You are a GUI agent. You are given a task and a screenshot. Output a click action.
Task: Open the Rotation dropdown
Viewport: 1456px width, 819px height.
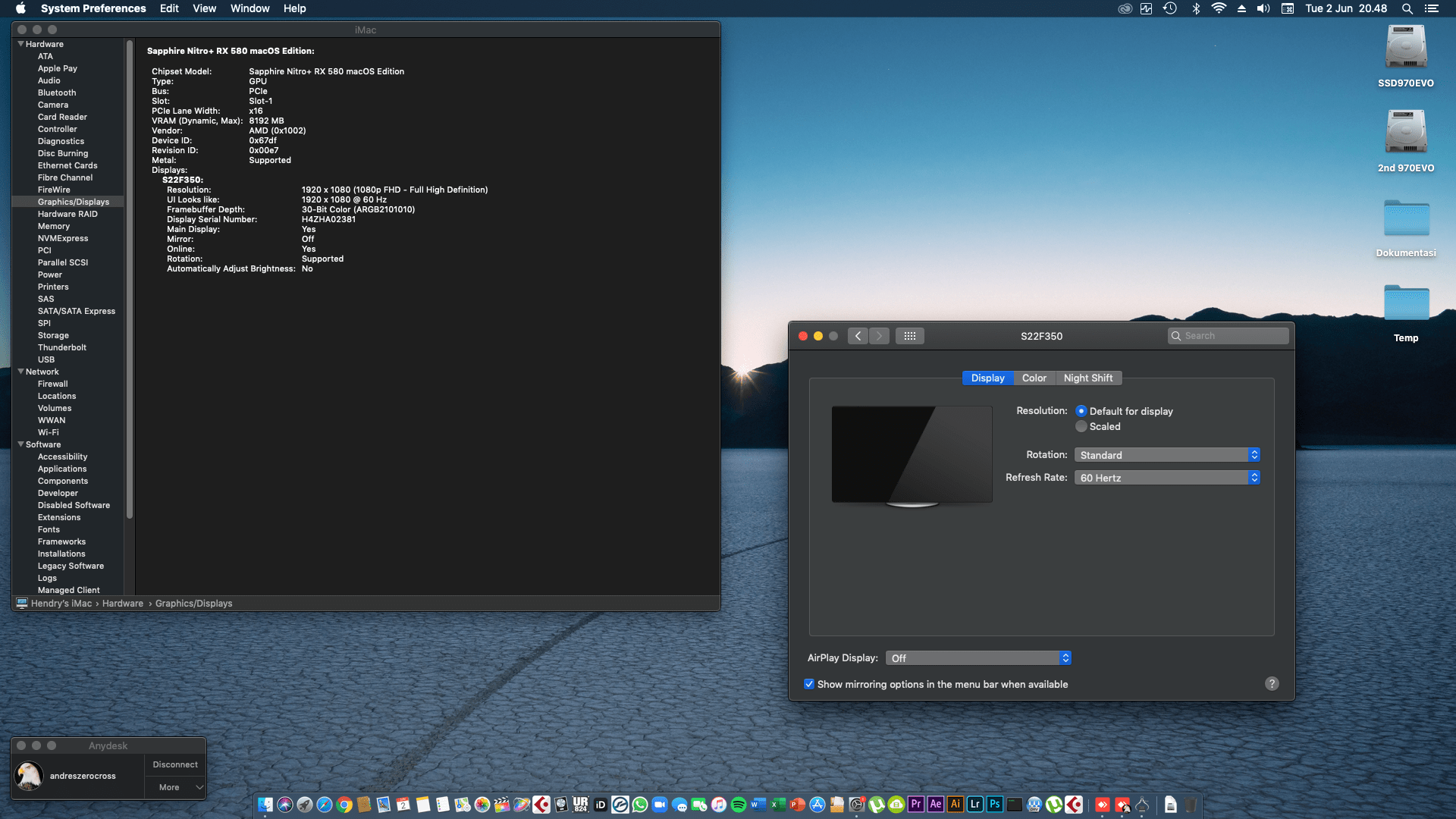point(1166,455)
